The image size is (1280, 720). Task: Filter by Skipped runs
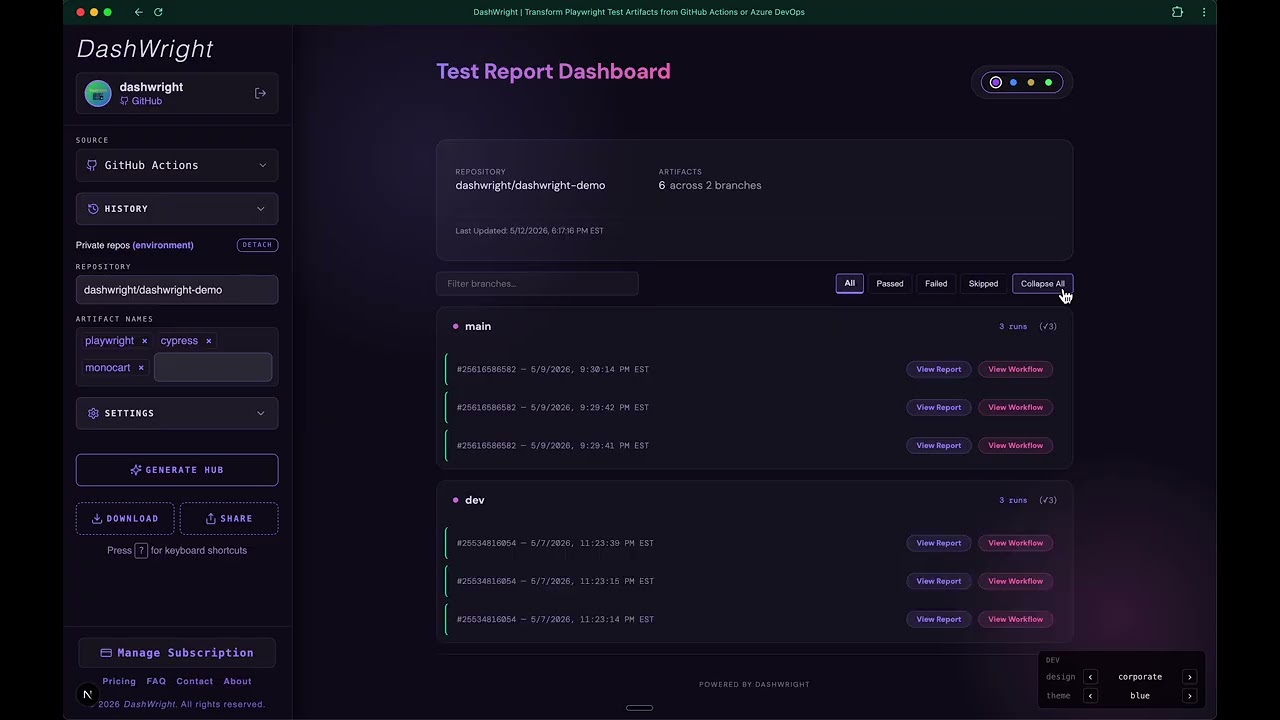983,284
